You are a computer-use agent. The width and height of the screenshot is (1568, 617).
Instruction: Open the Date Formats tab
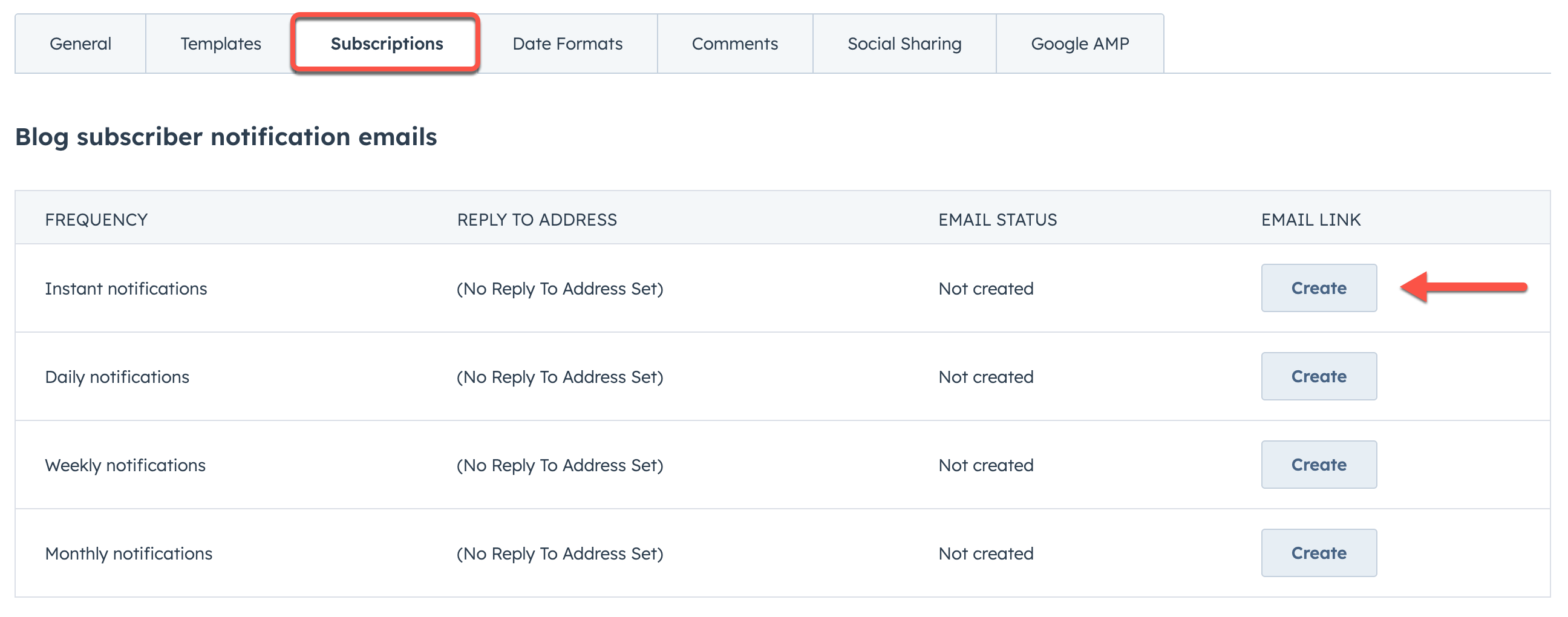coord(567,44)
